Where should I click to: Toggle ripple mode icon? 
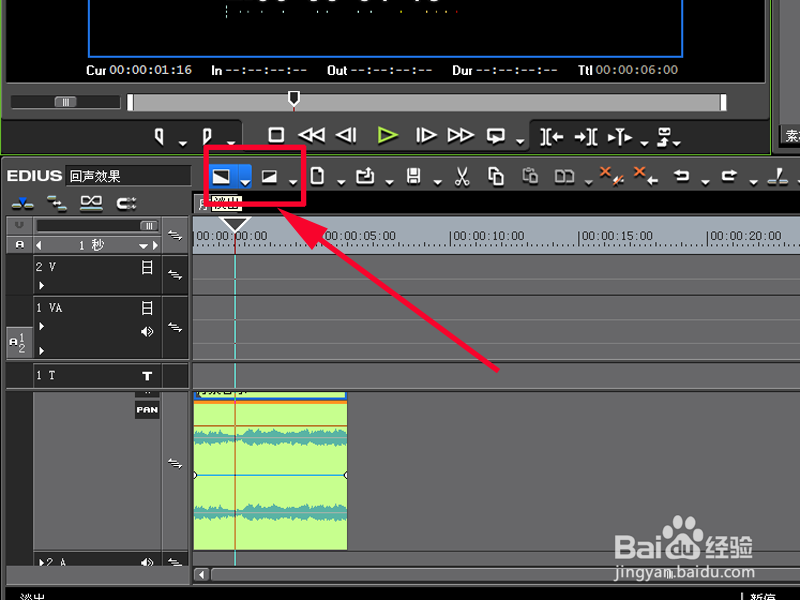(x=126, y=204)
